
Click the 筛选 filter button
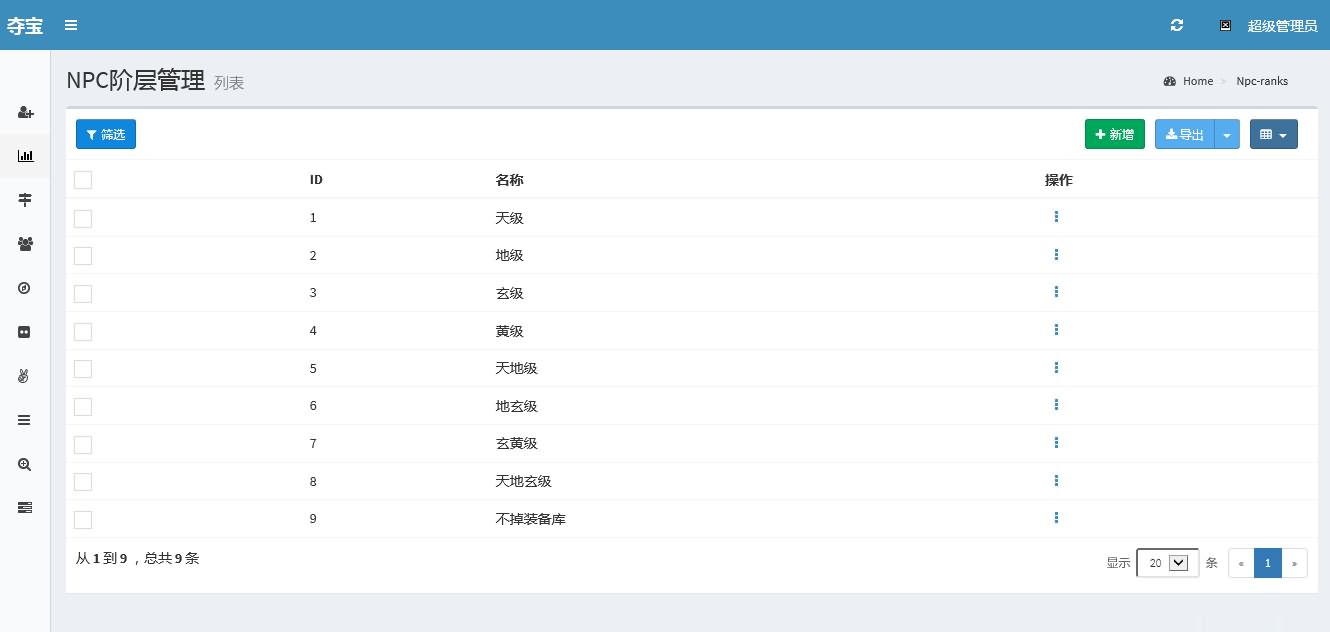click(x=106, y=134)
